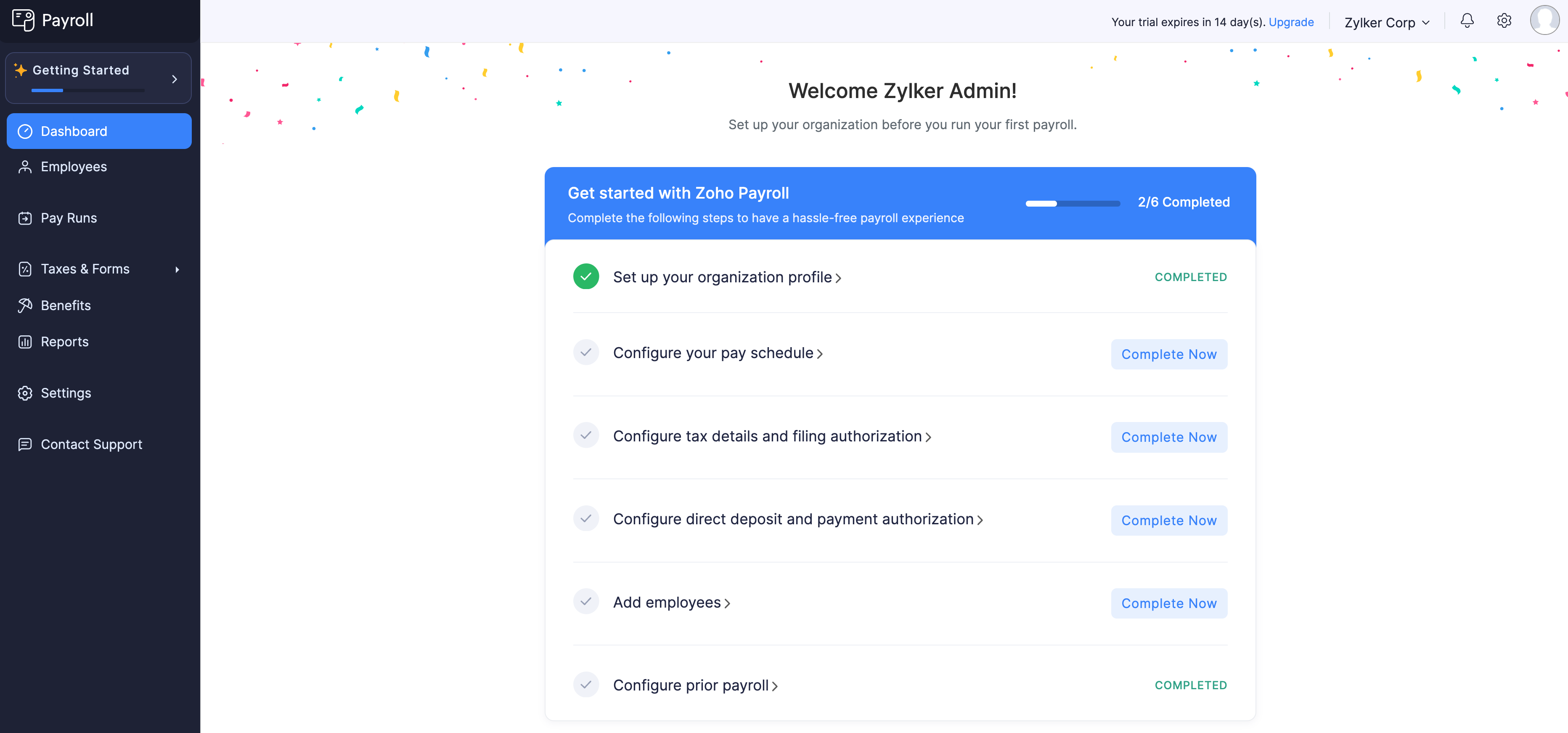The height and width of the screenshot is (733, 1568).
Task: Click the pay schedule step check circle
Action: [x=585, y=353]
